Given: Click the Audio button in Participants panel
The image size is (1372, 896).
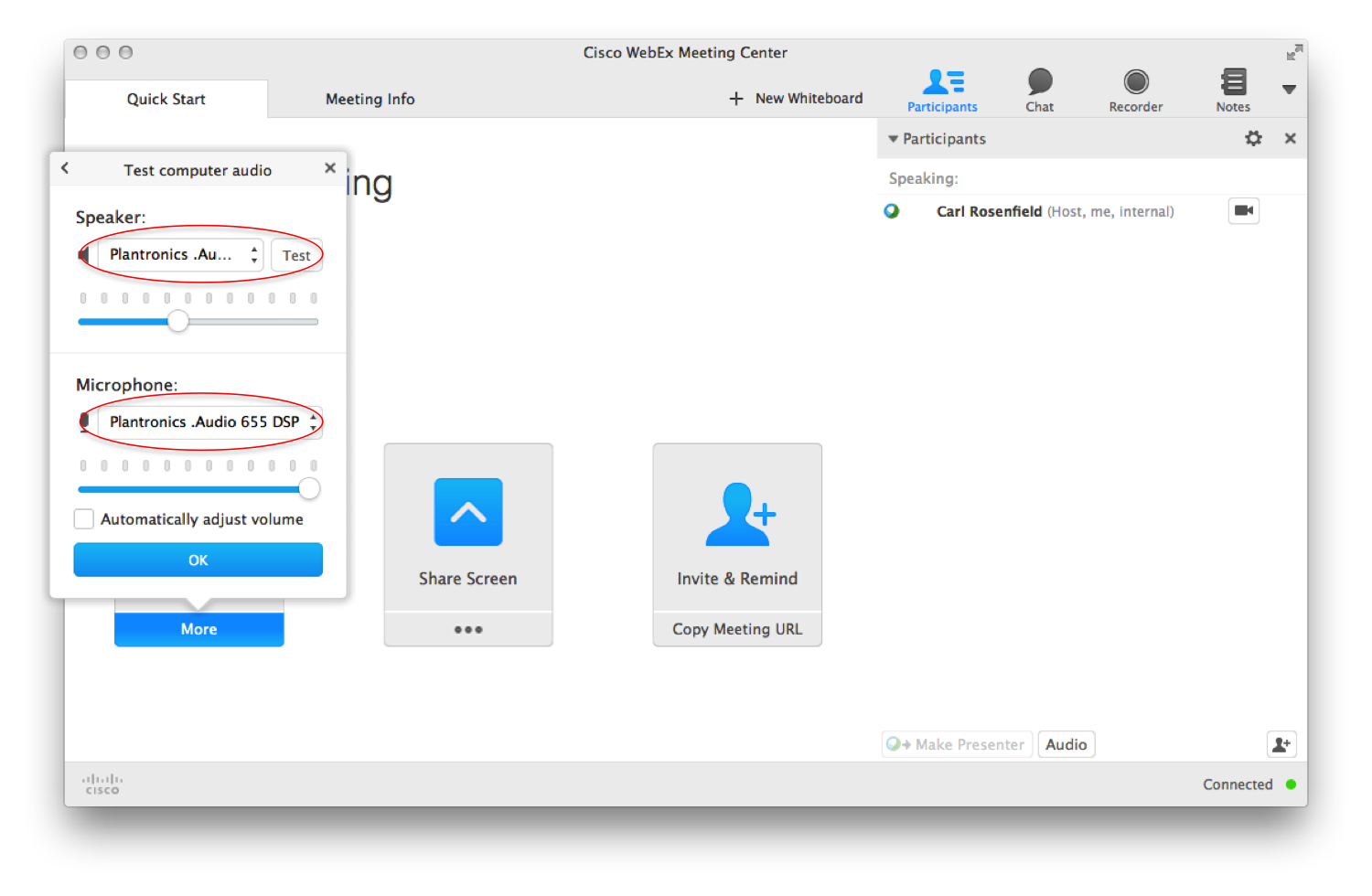Looking at the screenshot, I should (x=1067, y=744).
